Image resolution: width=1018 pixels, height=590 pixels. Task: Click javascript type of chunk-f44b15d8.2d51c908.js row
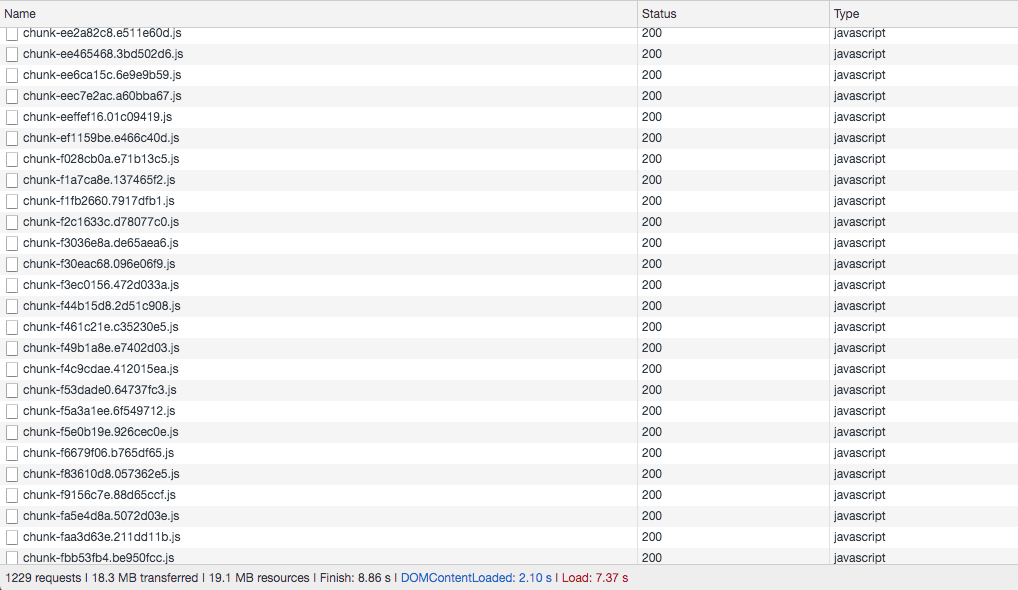point(860,306)
